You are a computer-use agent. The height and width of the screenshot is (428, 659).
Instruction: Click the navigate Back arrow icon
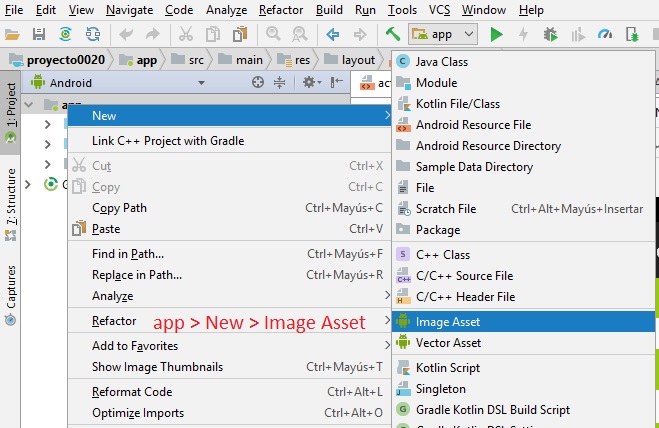(333, 34)
